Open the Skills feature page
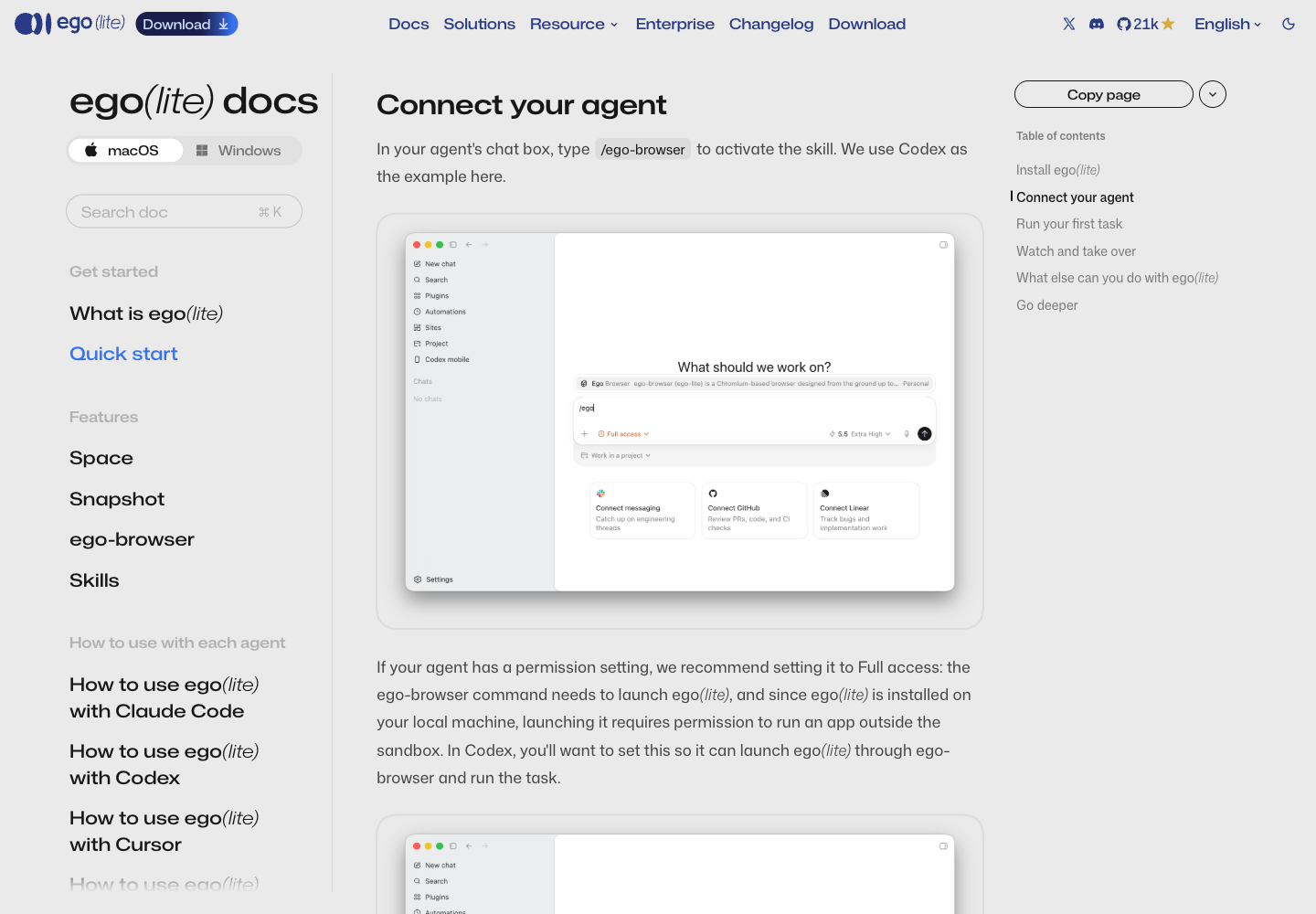Viewport: 1316px width, 914px height. [94, 580]
